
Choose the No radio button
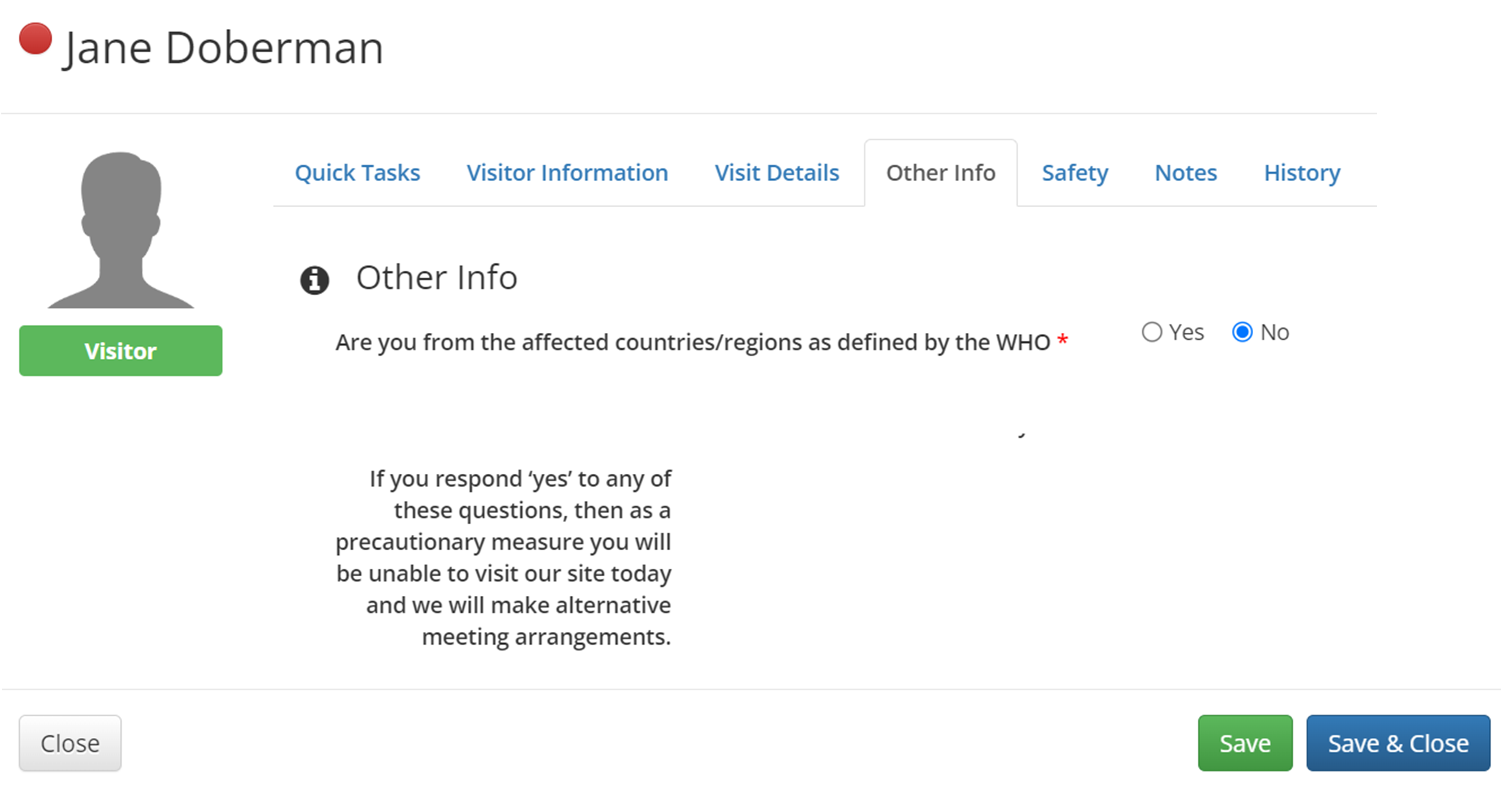pyautogui.click(x=1242, y=332)
